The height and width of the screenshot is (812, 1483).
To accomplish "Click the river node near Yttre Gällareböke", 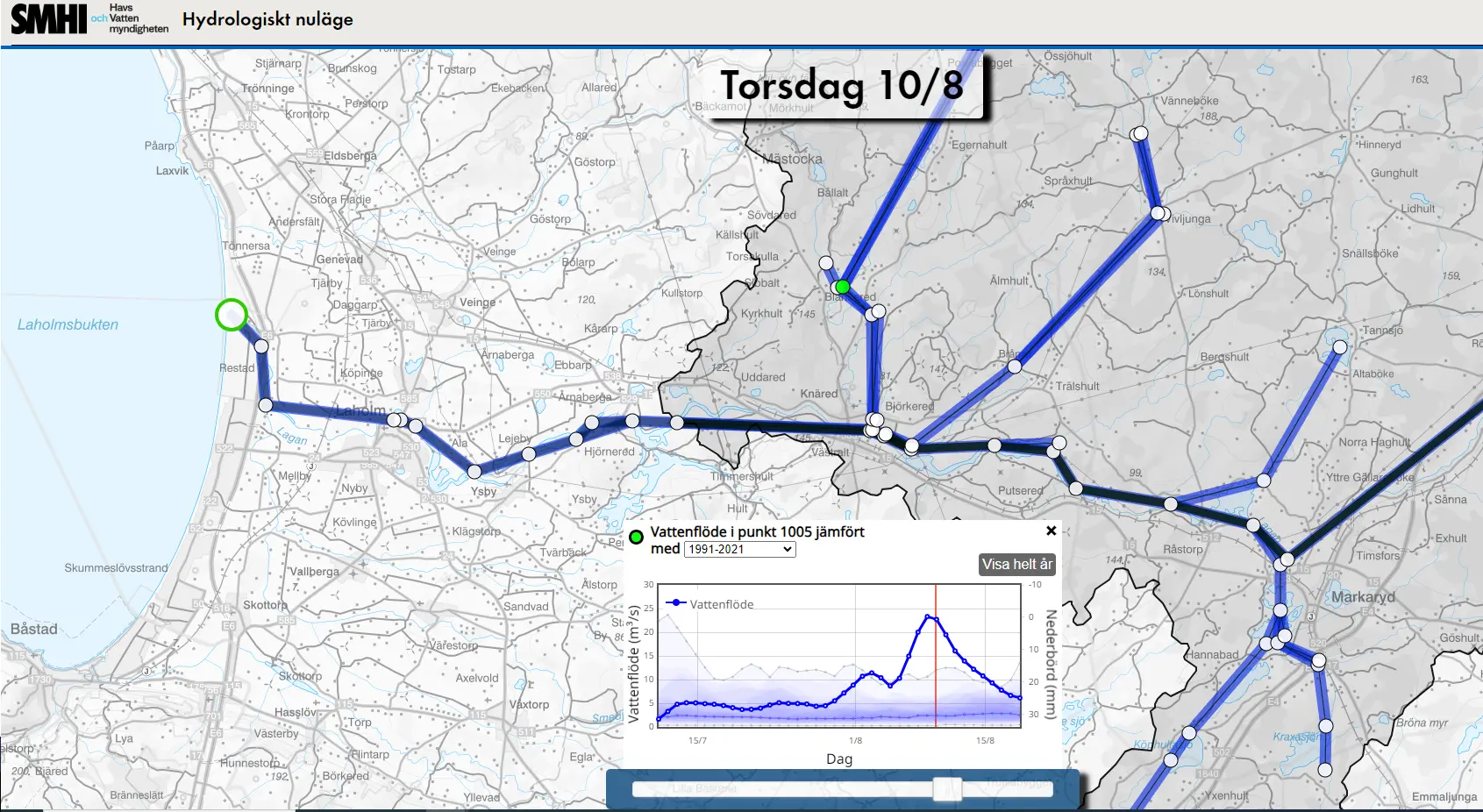I will pos(1264,481).
